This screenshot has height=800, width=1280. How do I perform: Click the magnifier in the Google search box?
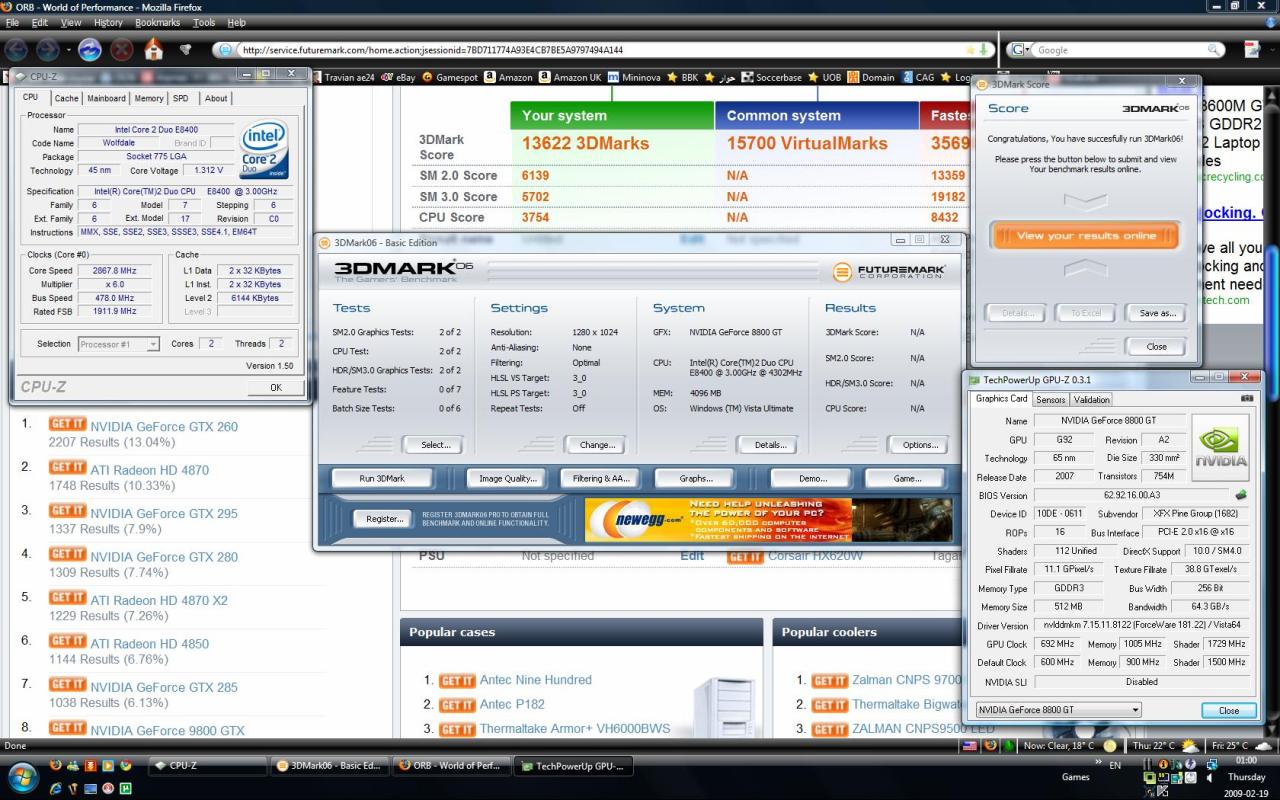point(1215,49)
